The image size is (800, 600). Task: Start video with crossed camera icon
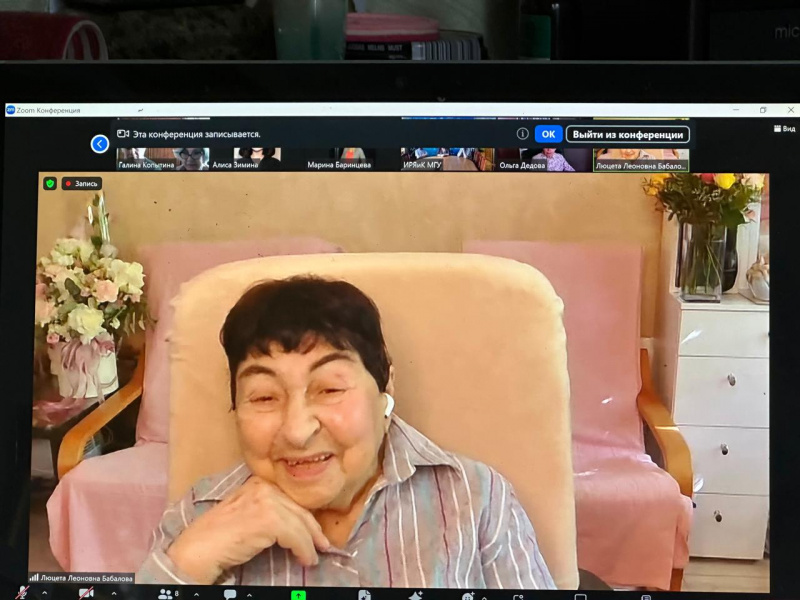86,593
